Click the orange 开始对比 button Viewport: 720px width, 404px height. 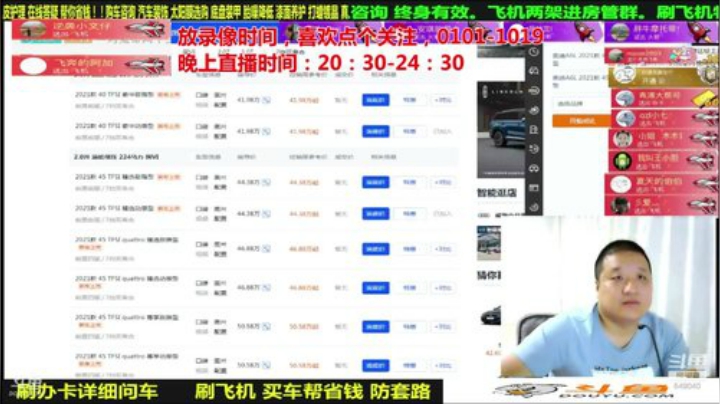pos(581,121)
